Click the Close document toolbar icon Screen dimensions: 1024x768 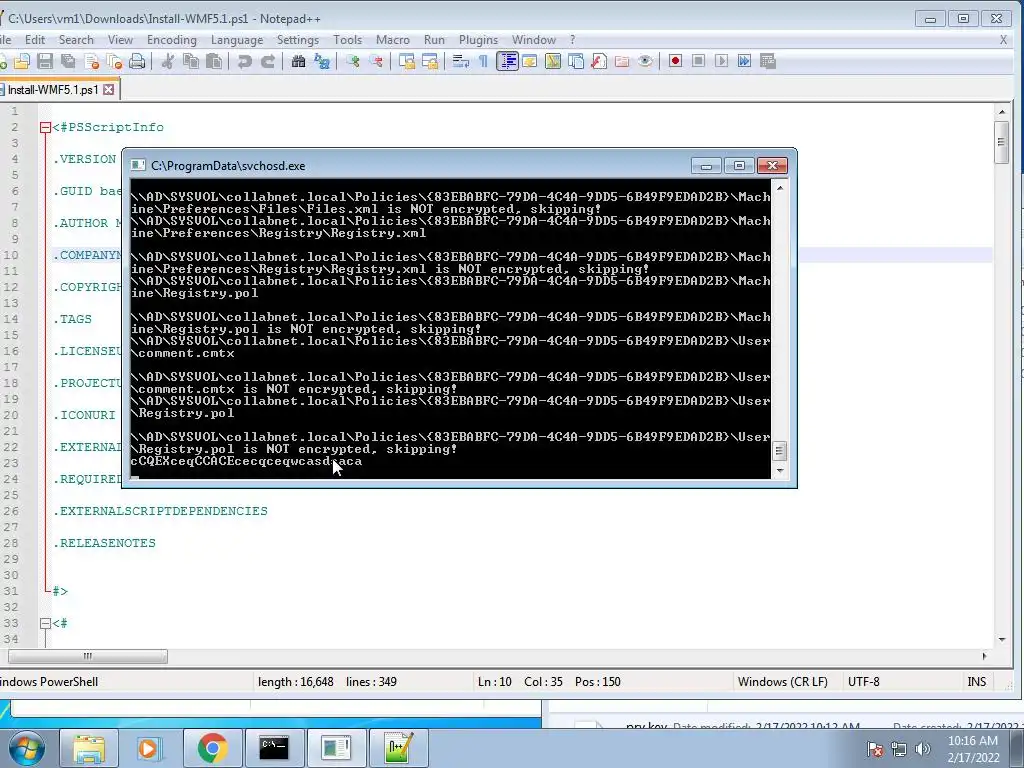(x=91, y=61)
